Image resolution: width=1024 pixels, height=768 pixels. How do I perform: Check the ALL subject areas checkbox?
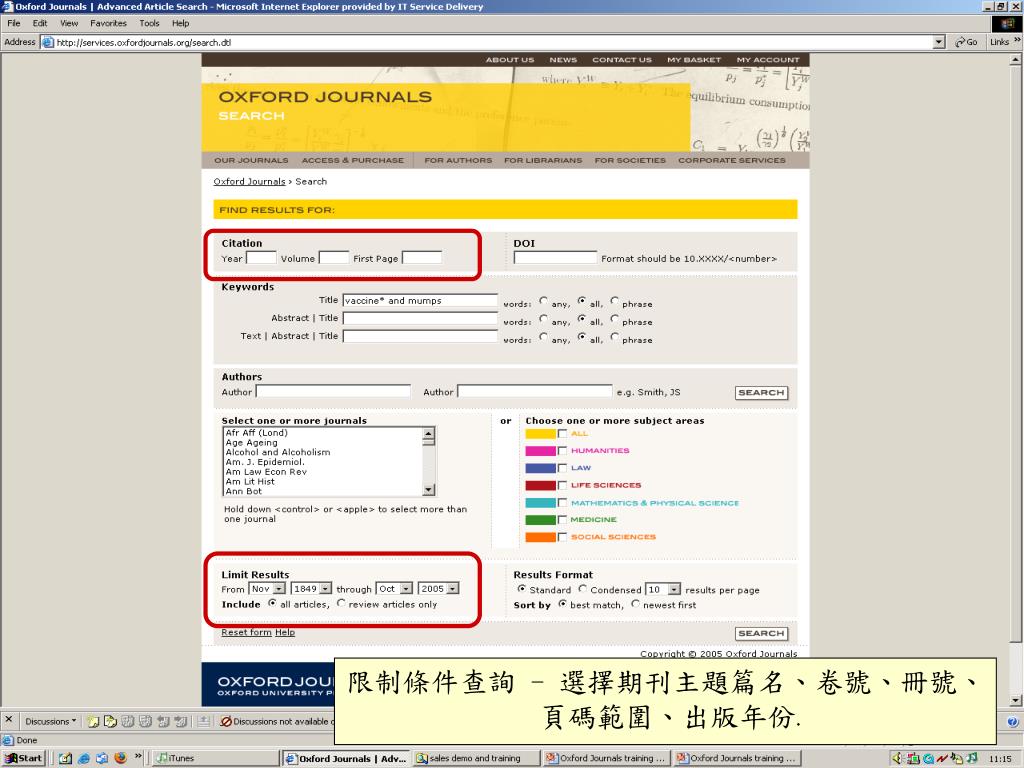pyautogui.click(x=562, y=434)
